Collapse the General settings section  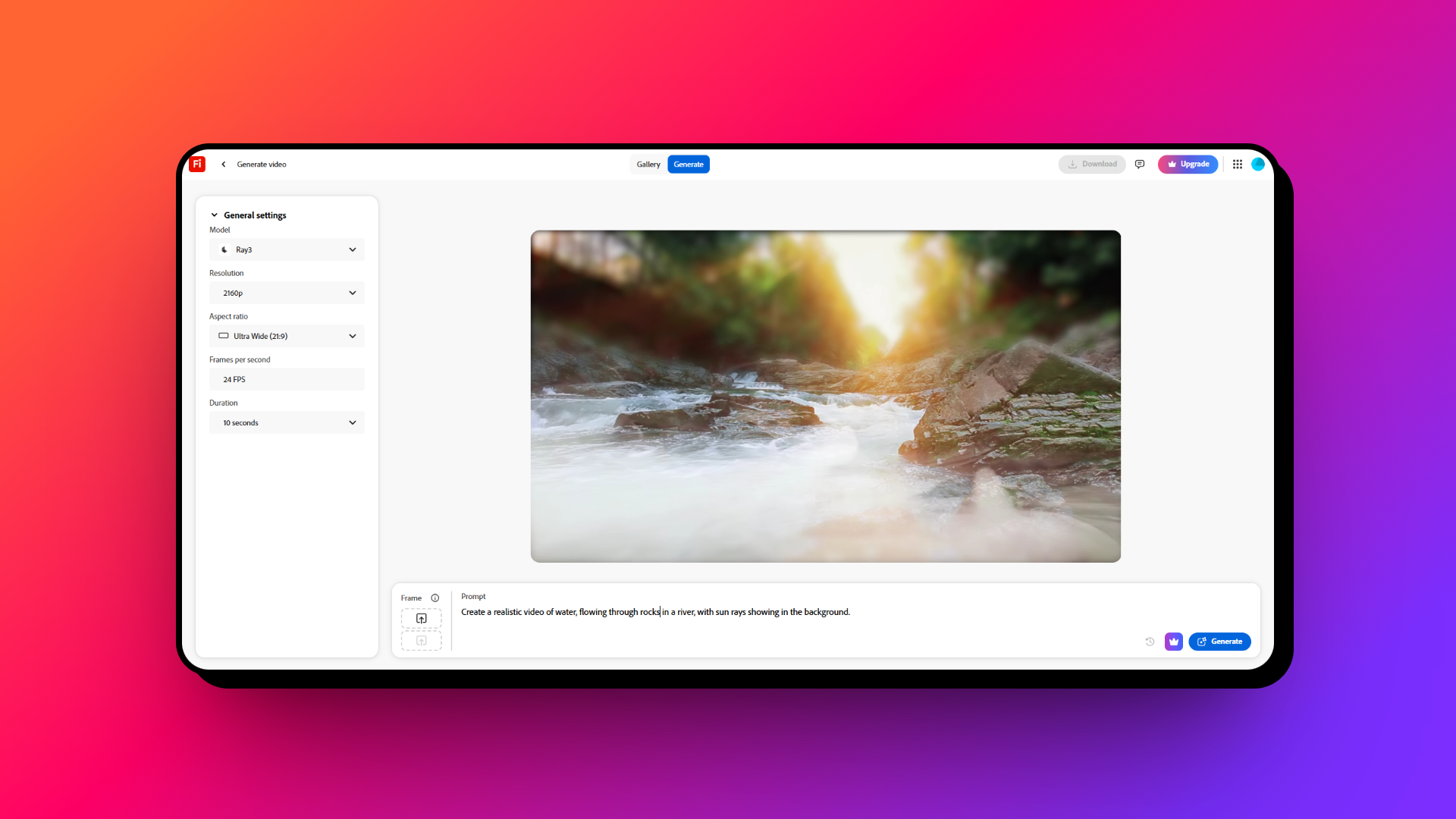point(215,215)
